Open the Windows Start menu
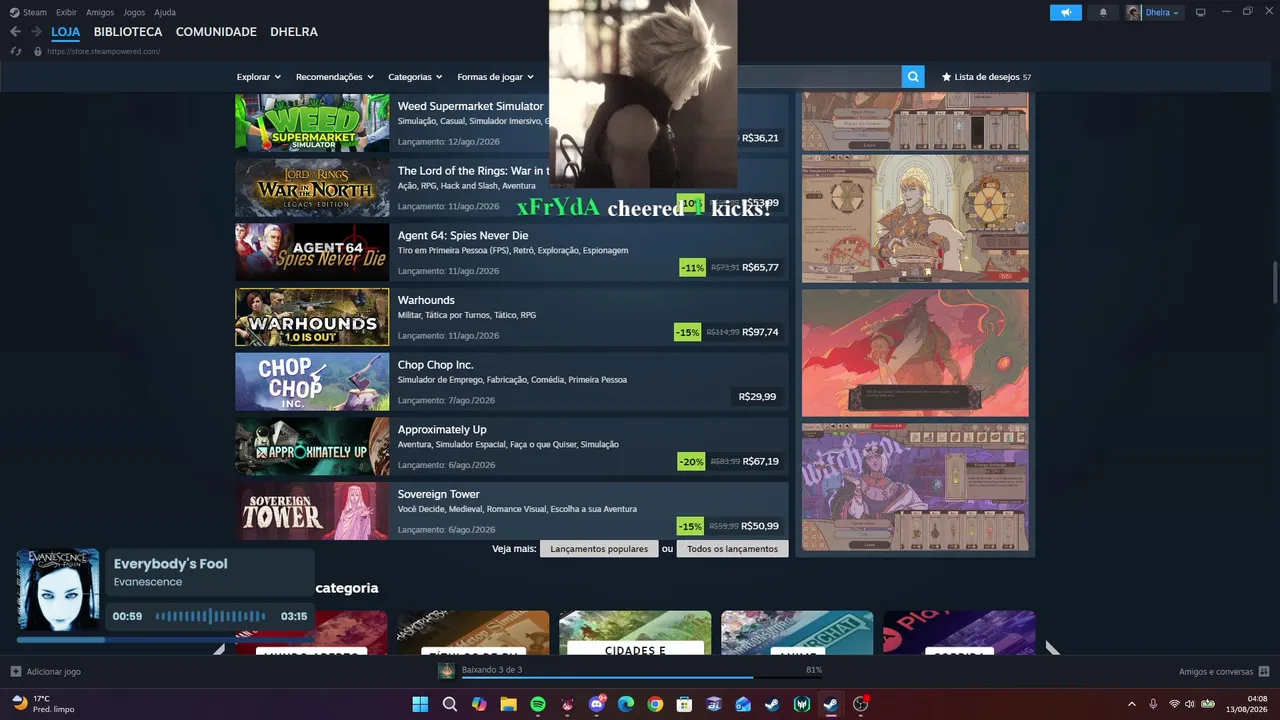This screenshot has width=1280, height=720. 421,704
